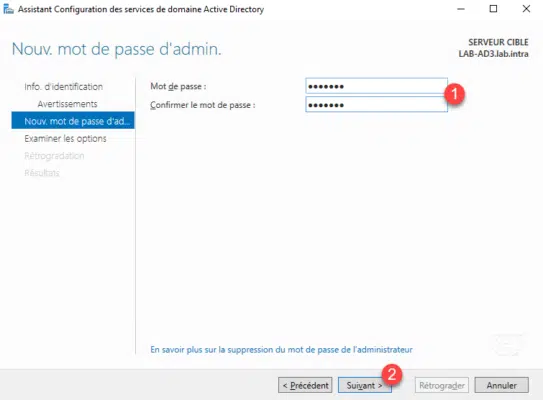Click the Active Directory wizard title bar icon
The image size is (543, 400).
pyautogui.click(x=8, y=9)
